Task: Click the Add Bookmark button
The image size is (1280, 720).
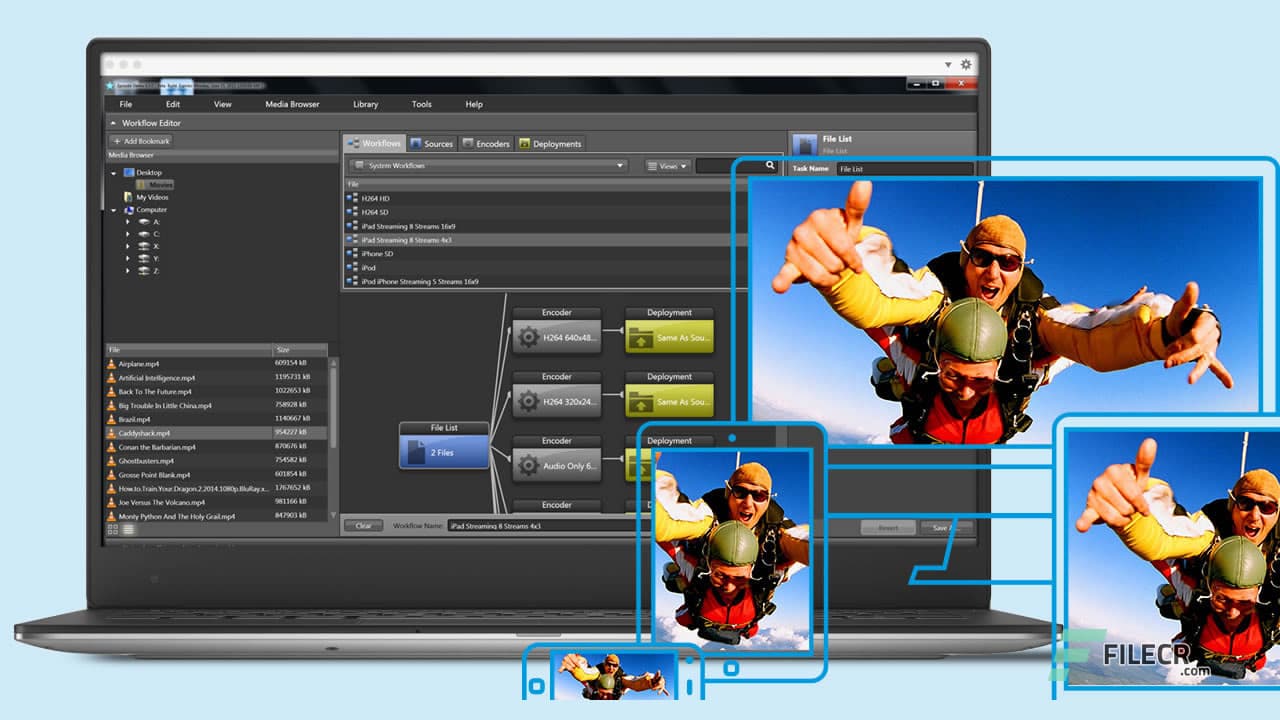Action: tap(140, 141)
